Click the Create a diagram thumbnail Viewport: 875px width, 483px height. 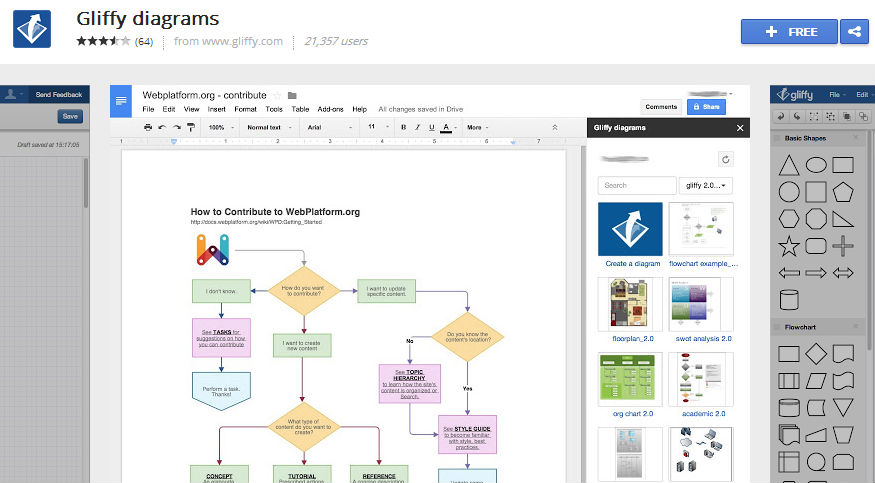[x=630, y=229]
